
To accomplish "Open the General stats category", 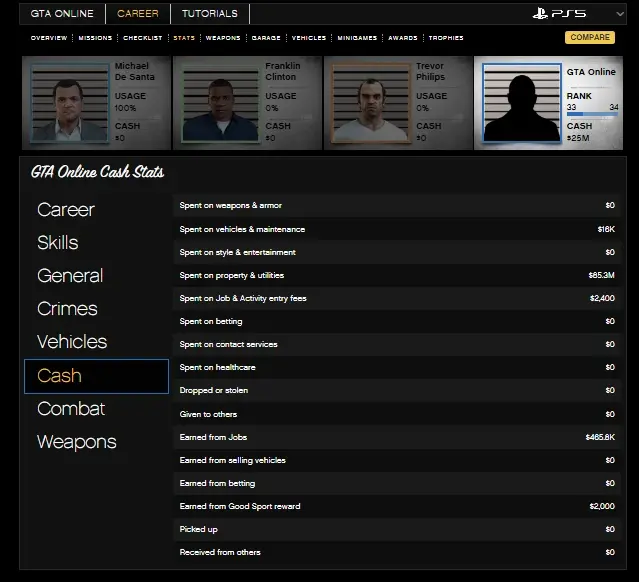I will (x=70, y=276).
